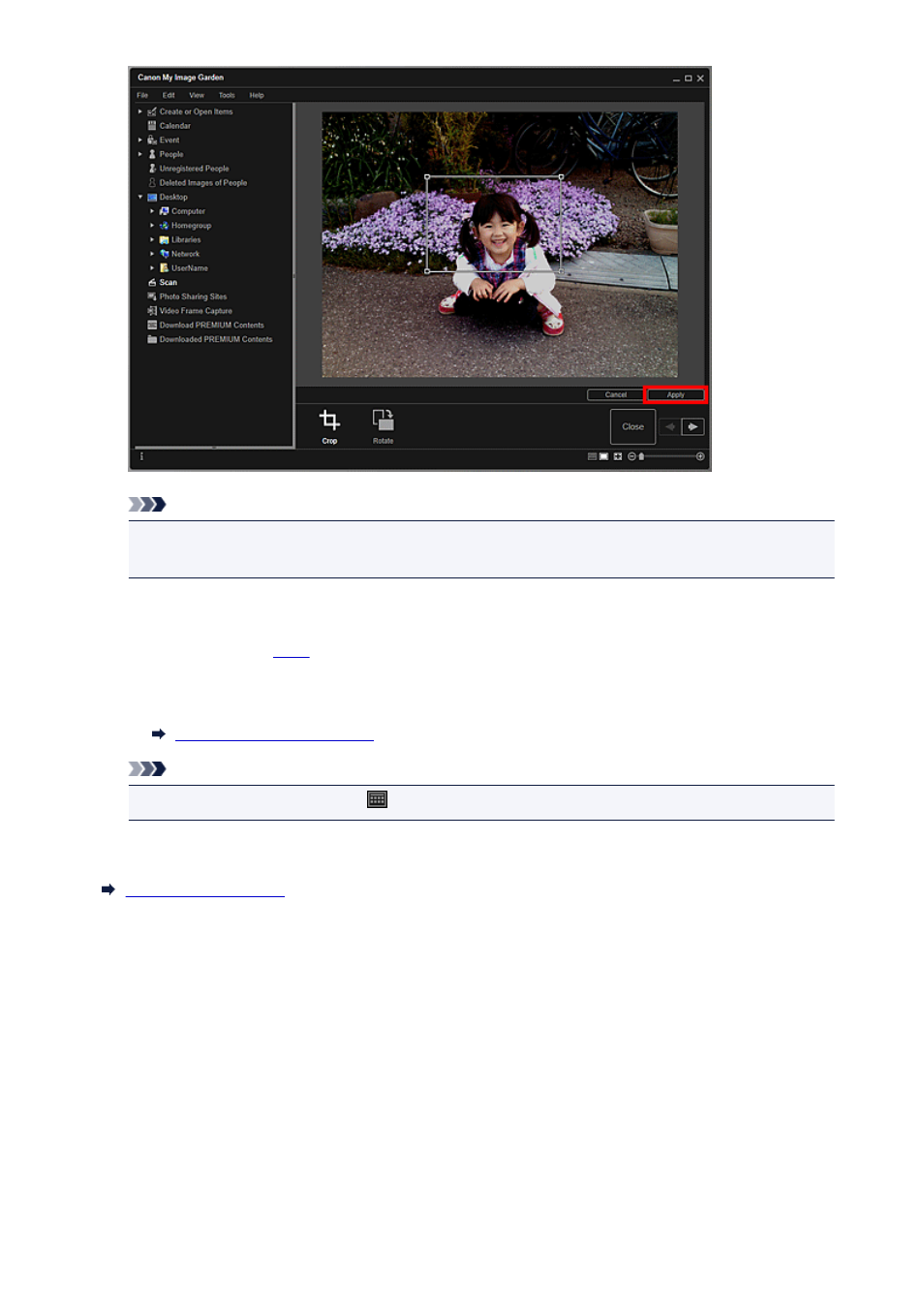Viewport: 924px width, 1308px height.
Task: Click the Libraries folder icon
Action: [165, 239]
